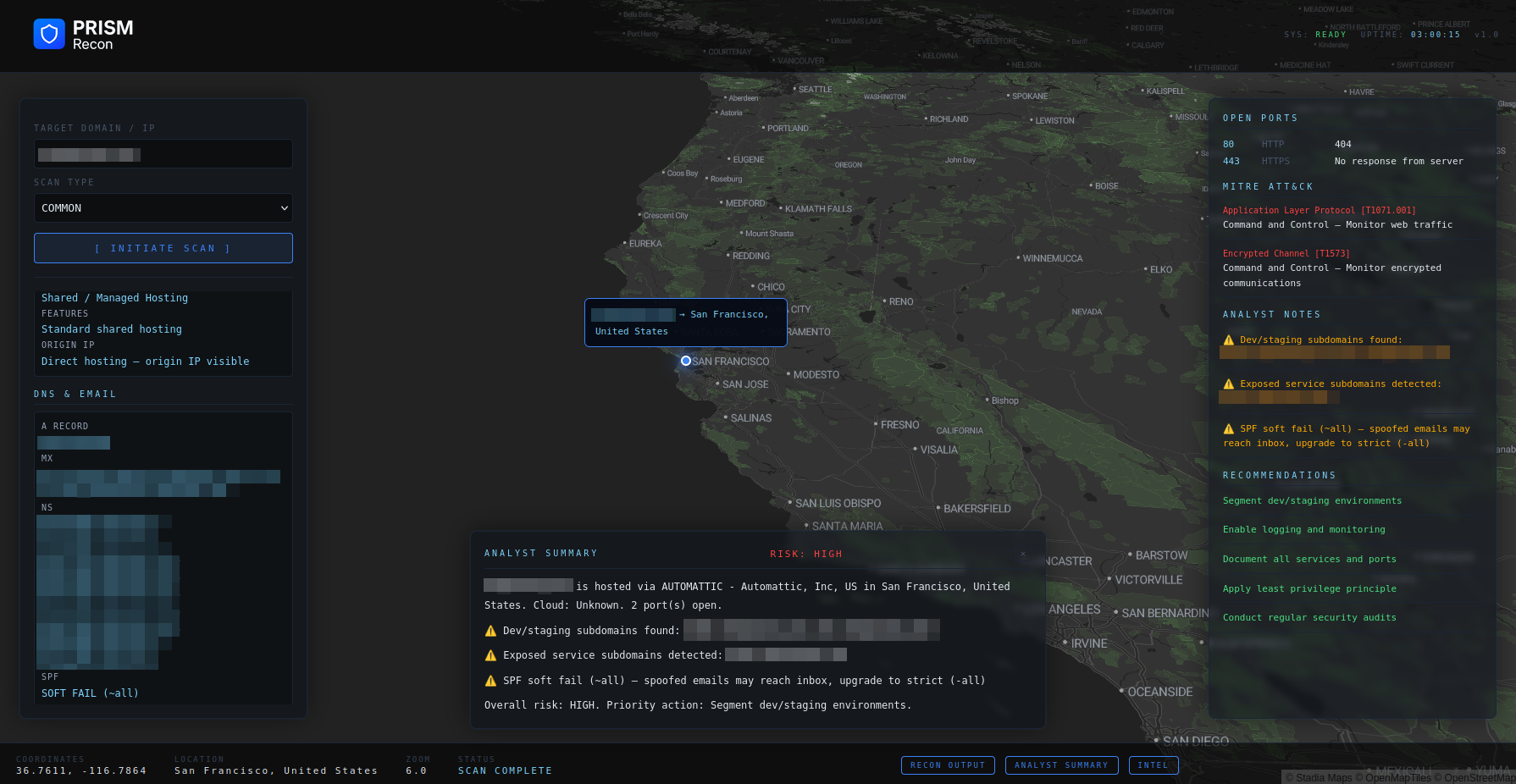Click summary warning icon for Dev/staging subdomains
This screenshot has width=1516, height=784.
click(x=490, y=631)
